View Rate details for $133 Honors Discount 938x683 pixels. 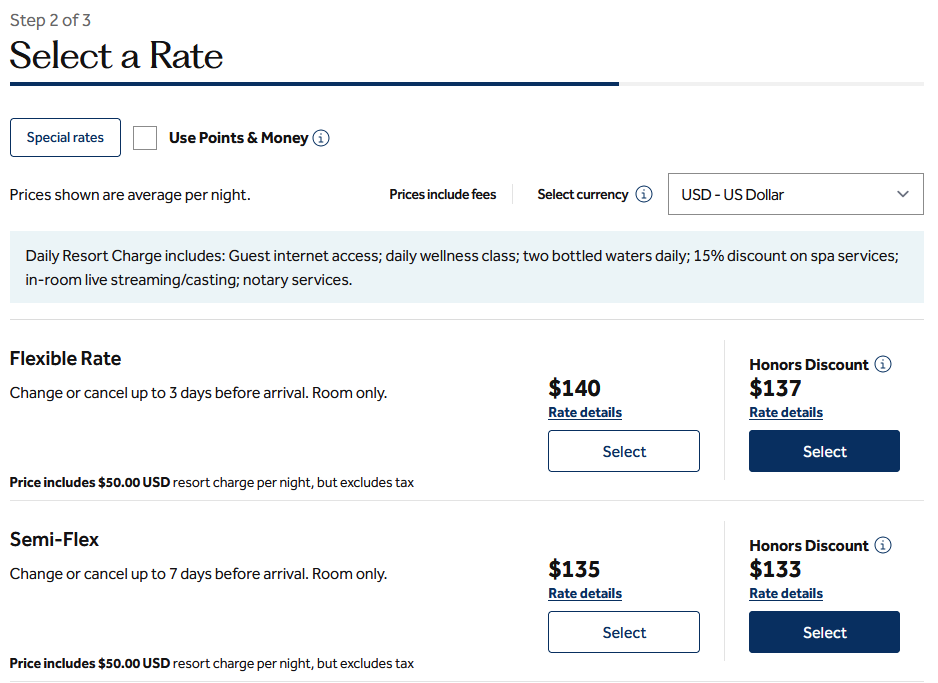pos(786,594)
